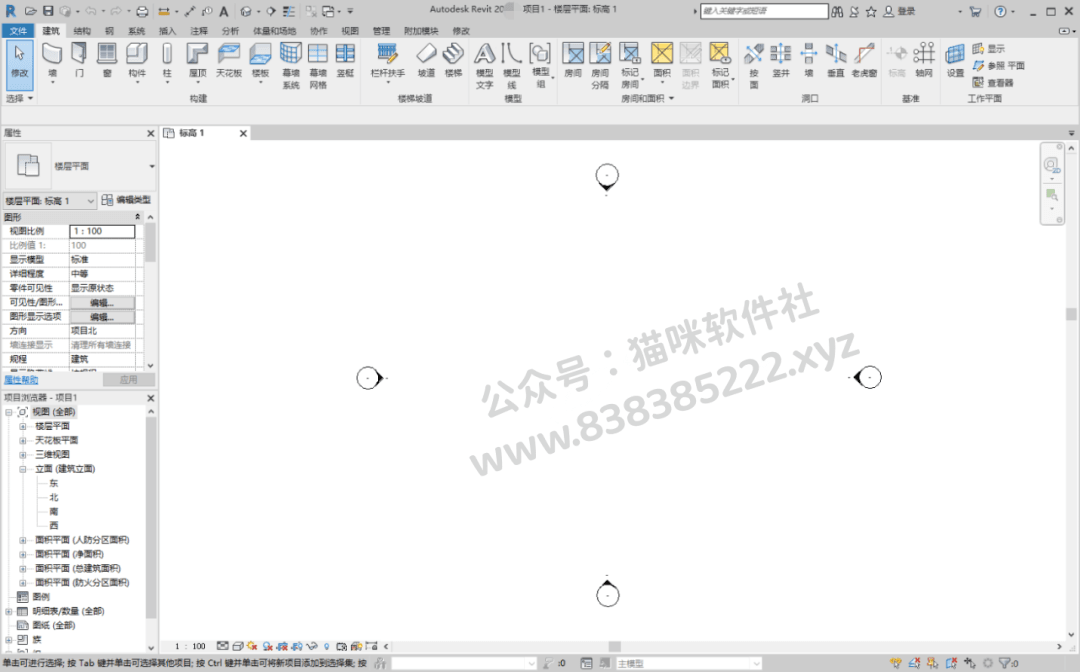Select the 幕墙系统 curtain system tool
The height and width of the screenshot is (672, 1080).
[x=291, y=65]
